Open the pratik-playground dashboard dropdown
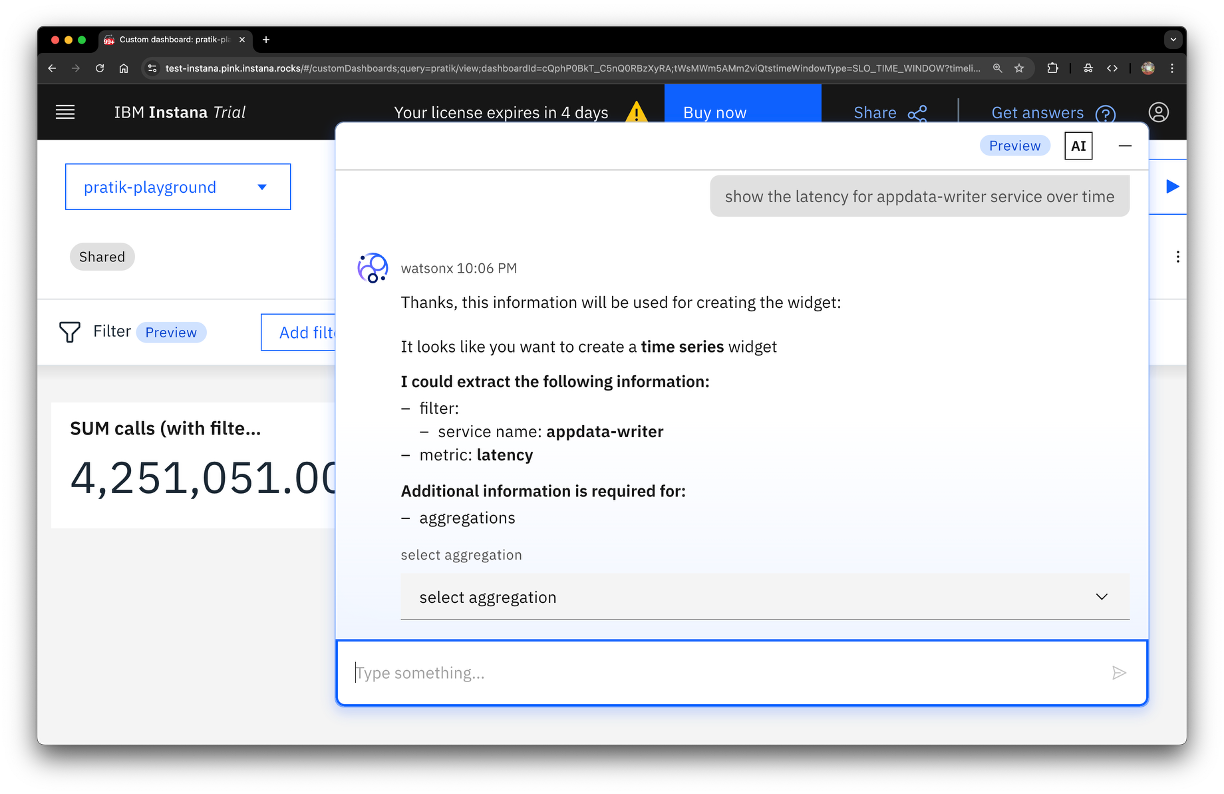The image size is (1224, 794). (178, 187)
